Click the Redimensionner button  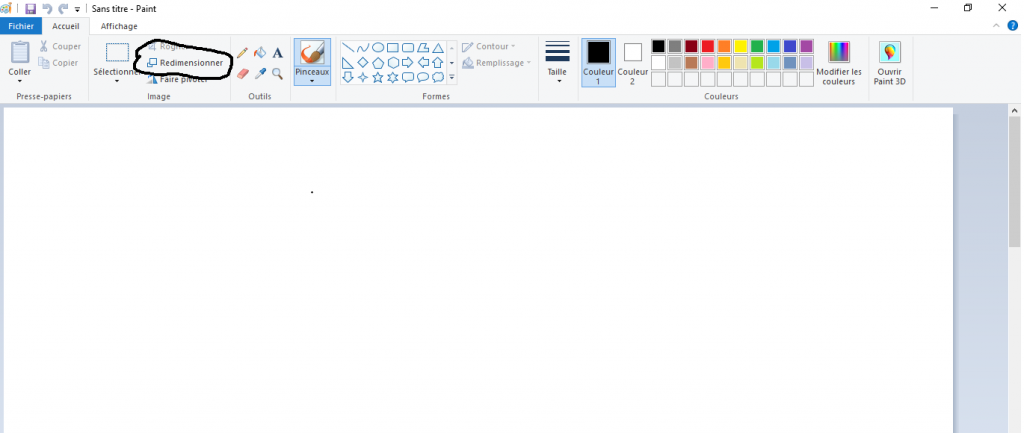(x=185, y=63)
